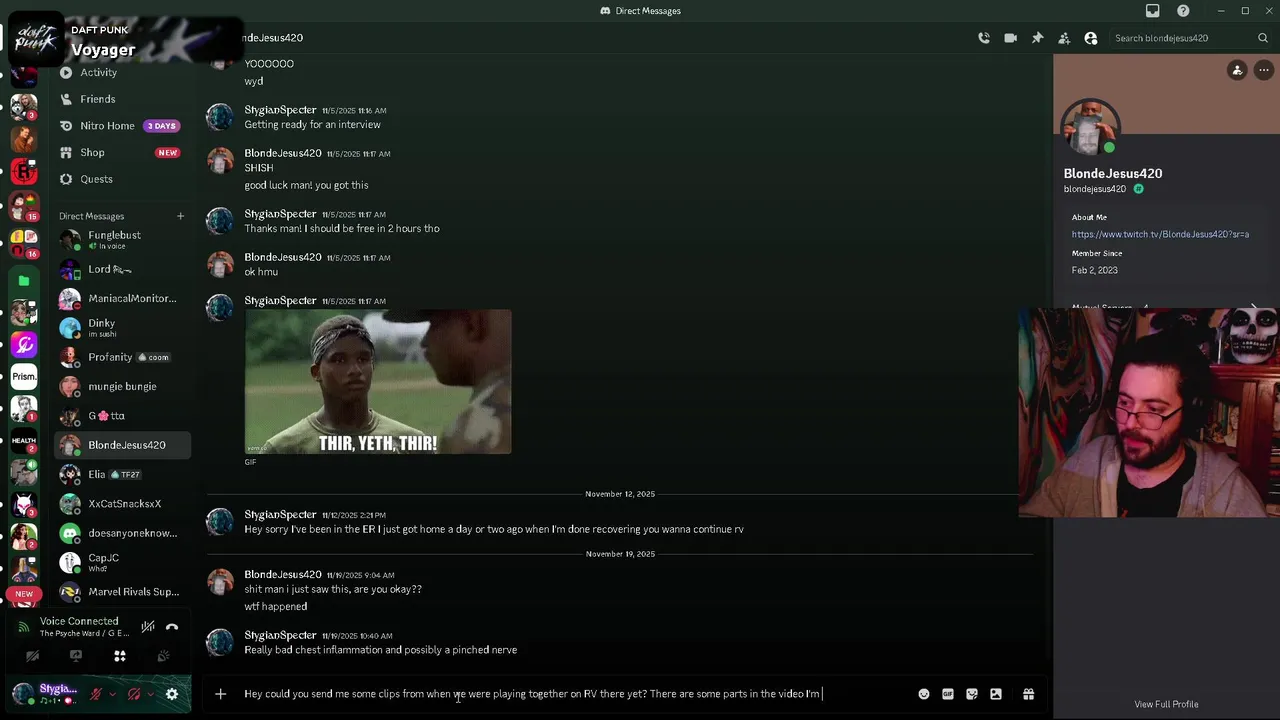Open Nitro Home
Viewport: 1280px width, 720px height.
[122, 126]
